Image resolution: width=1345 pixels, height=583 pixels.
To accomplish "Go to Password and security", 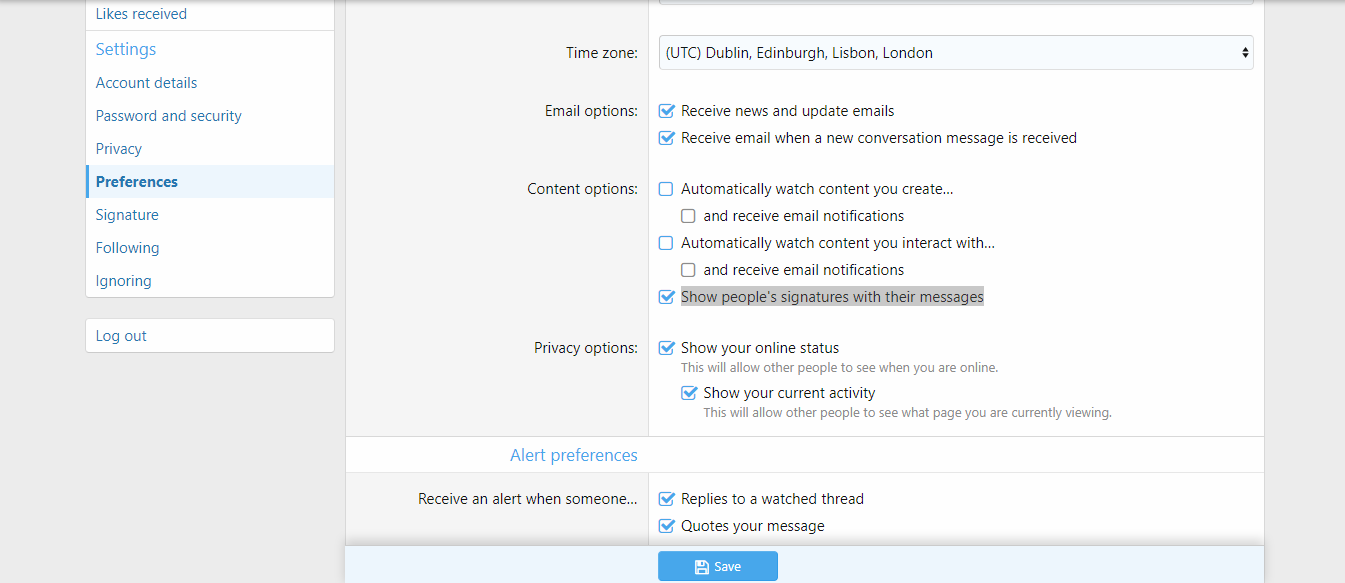I will [168, 116].
